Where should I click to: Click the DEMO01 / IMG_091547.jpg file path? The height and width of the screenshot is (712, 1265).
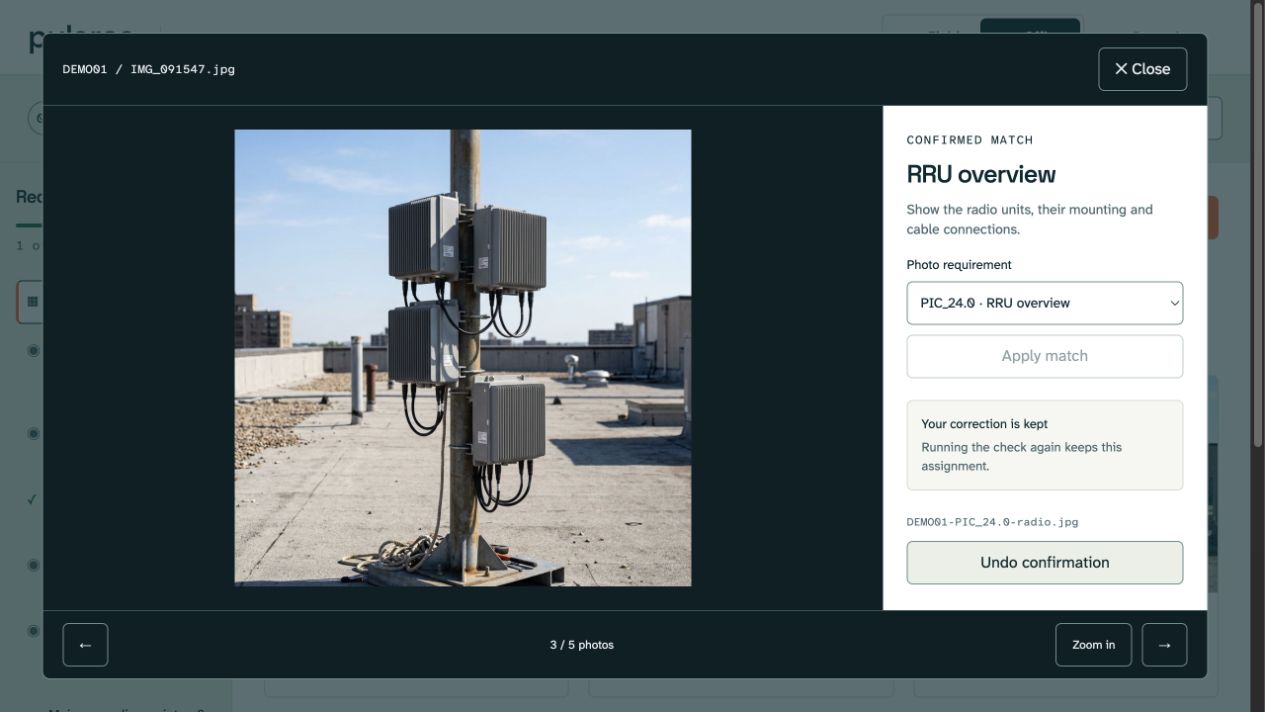pyautogui.click(x=149, y=69)
